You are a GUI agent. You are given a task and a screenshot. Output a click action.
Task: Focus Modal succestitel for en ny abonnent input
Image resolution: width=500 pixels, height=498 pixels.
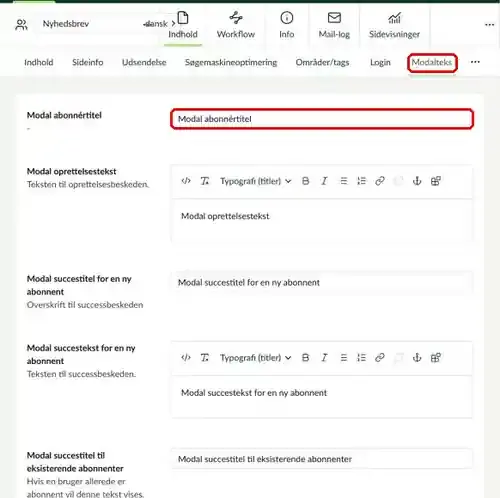(x=322, y=283)
